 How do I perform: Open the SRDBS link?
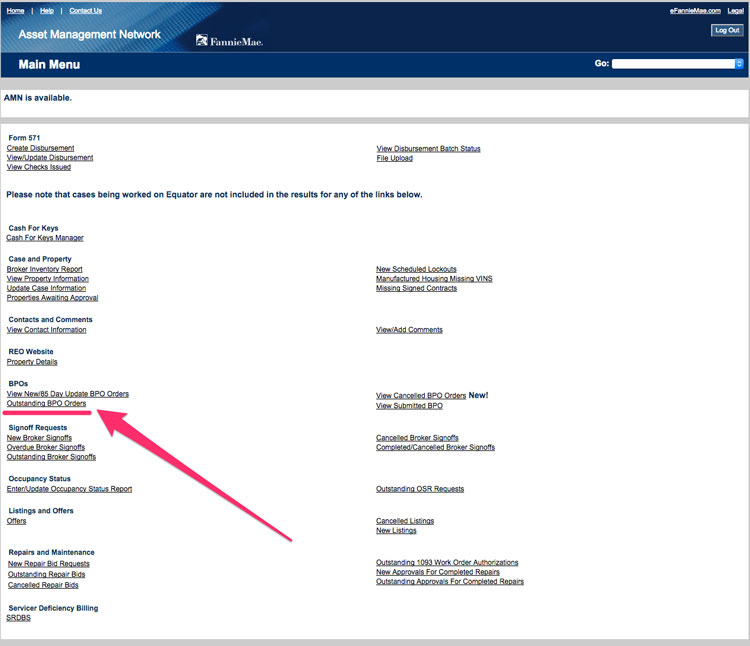(x=18, y=618)
